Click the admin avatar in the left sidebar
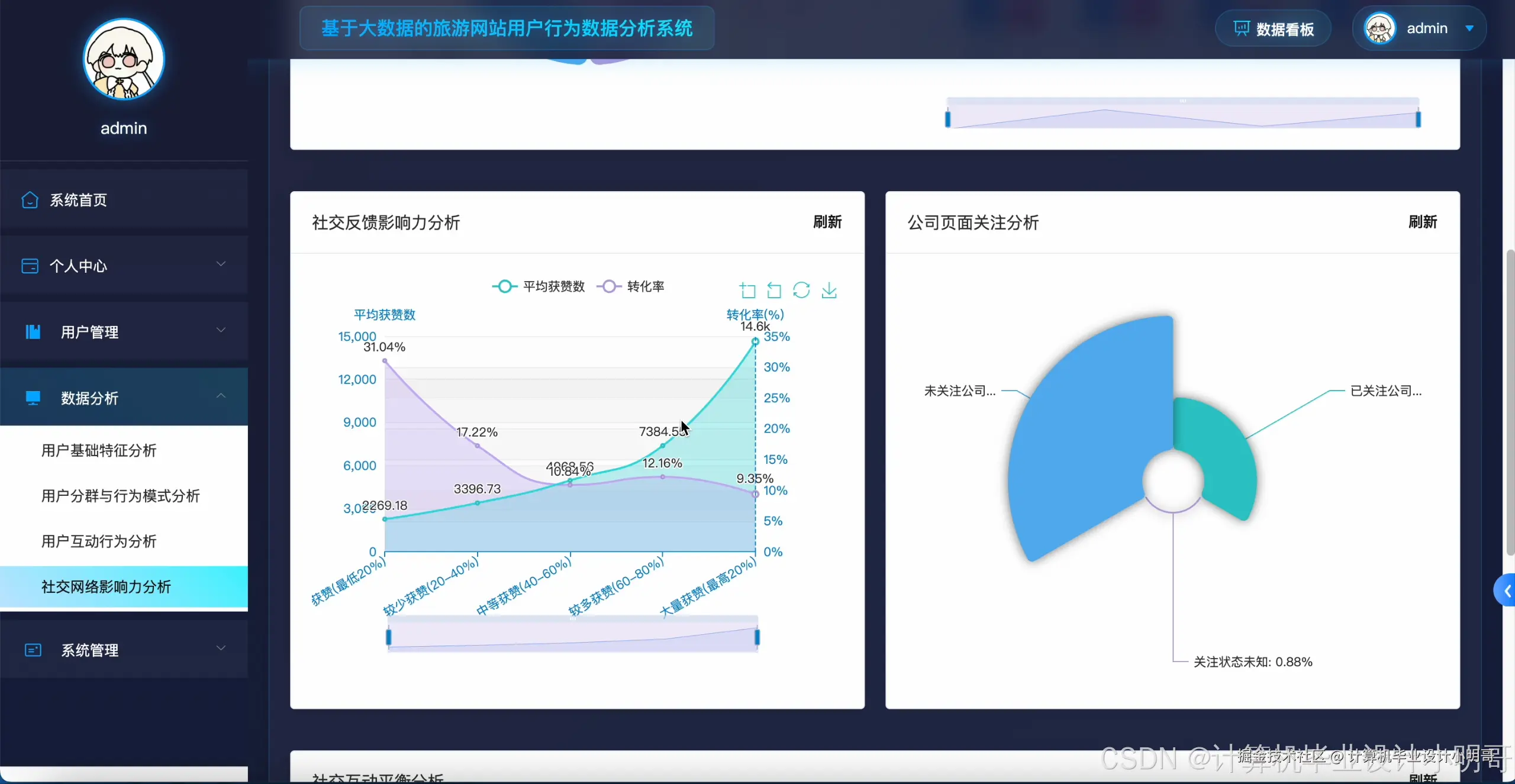The height and width of the screenshot is (784, 1515). tap(123, 59)
